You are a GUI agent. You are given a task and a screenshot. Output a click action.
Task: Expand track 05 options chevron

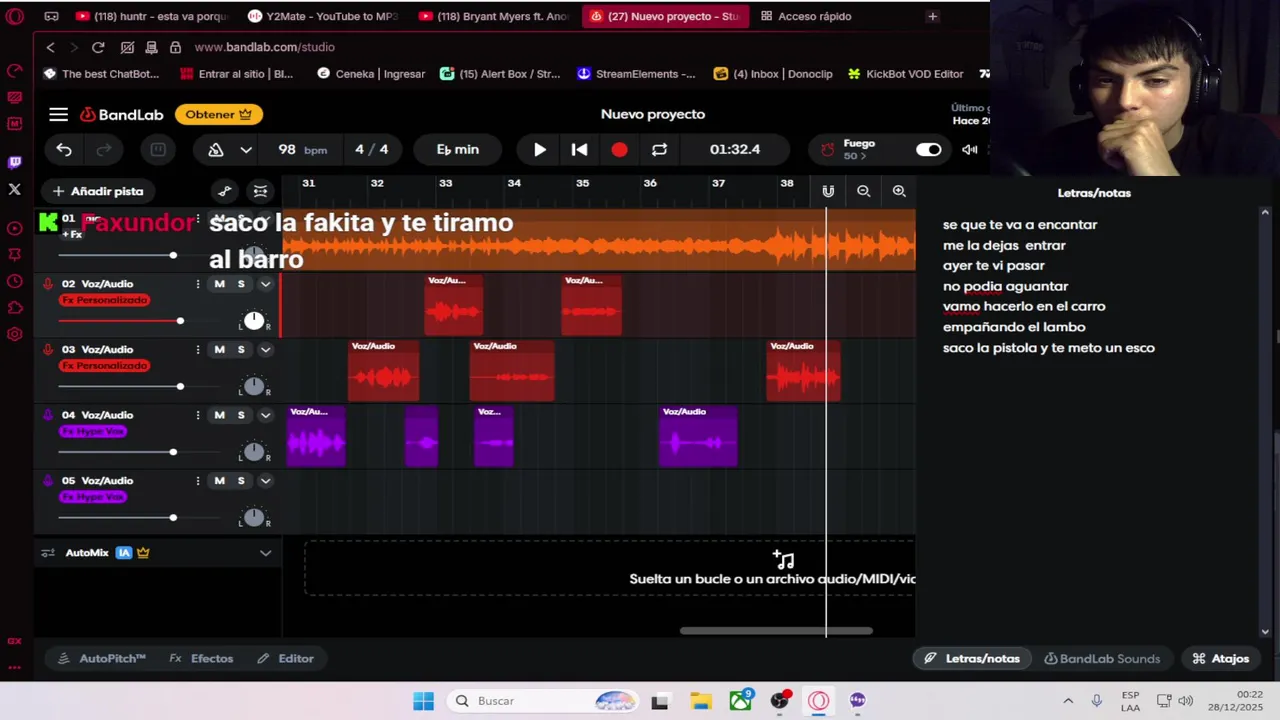[x=265, y=481]
